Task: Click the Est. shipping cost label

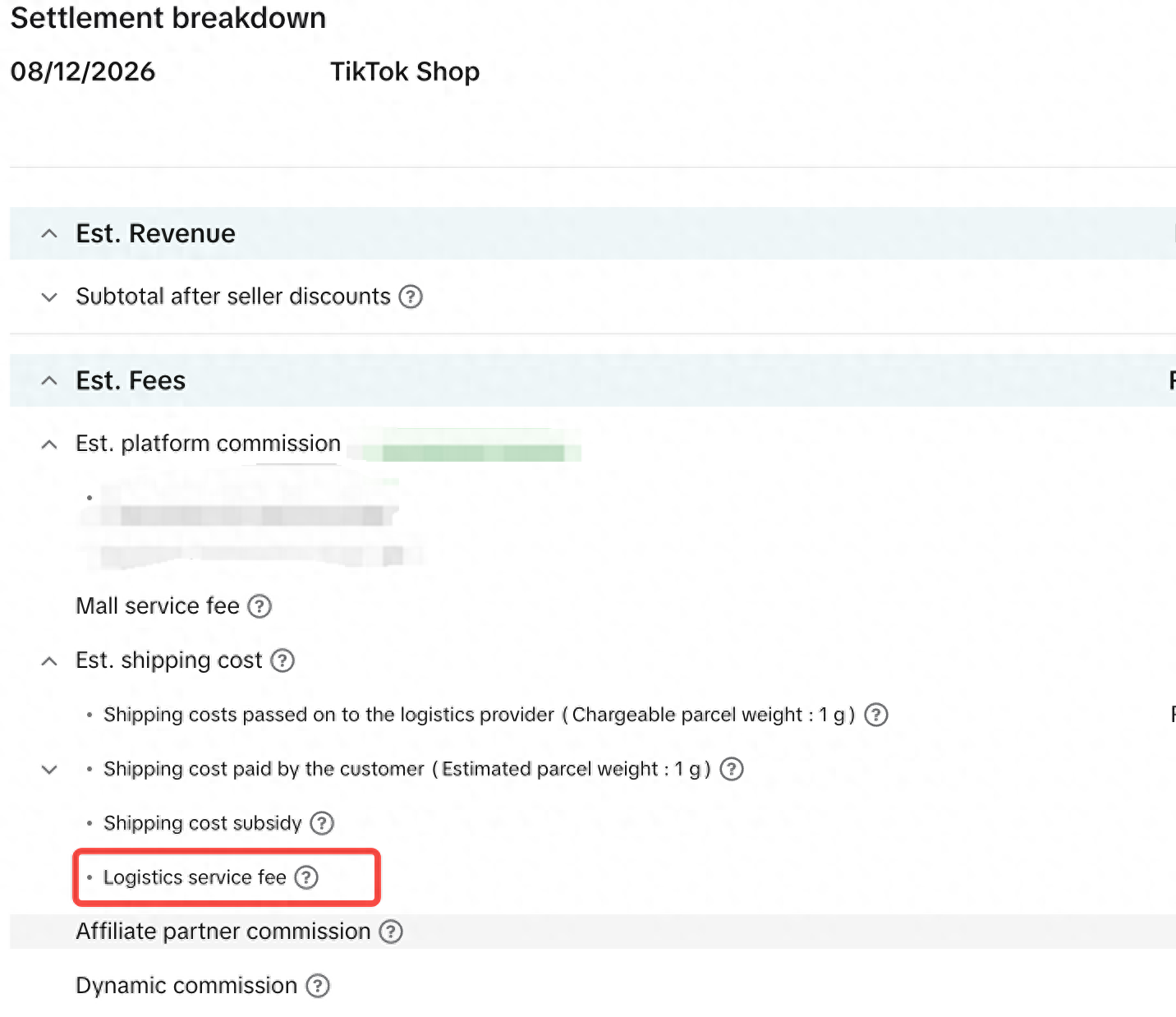Action: [x=169, y=660]
